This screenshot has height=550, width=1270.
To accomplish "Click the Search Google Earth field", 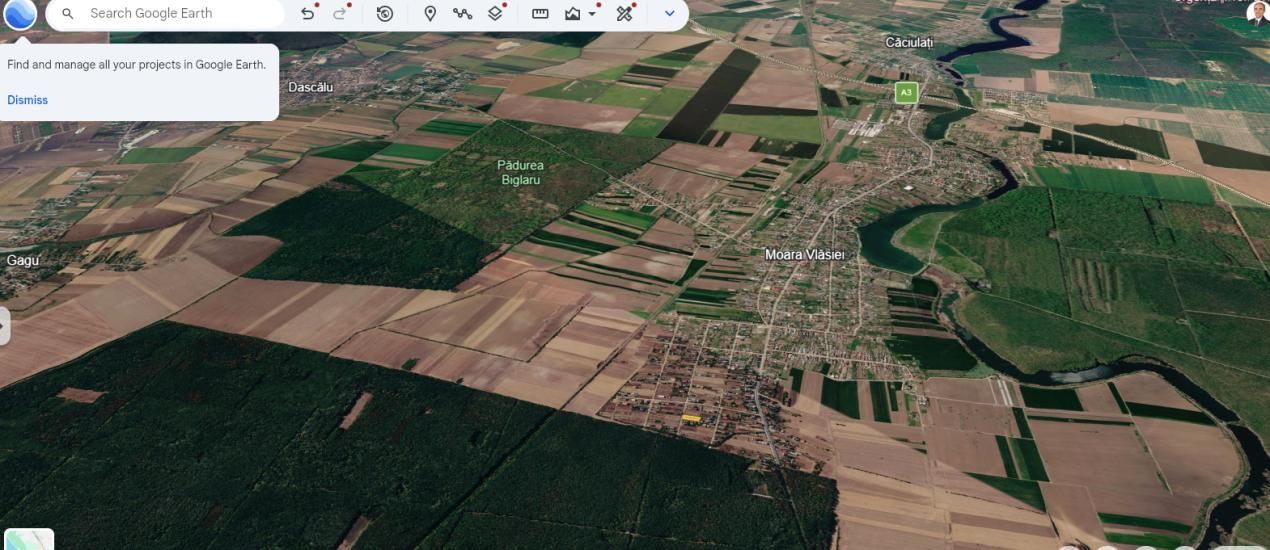I will [x=165, y=14].
